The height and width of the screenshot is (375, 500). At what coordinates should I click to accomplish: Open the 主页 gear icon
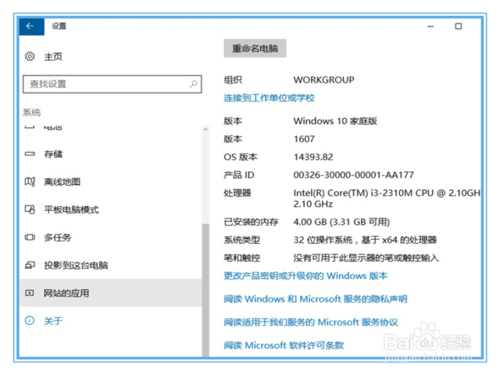tap(30, 56)
